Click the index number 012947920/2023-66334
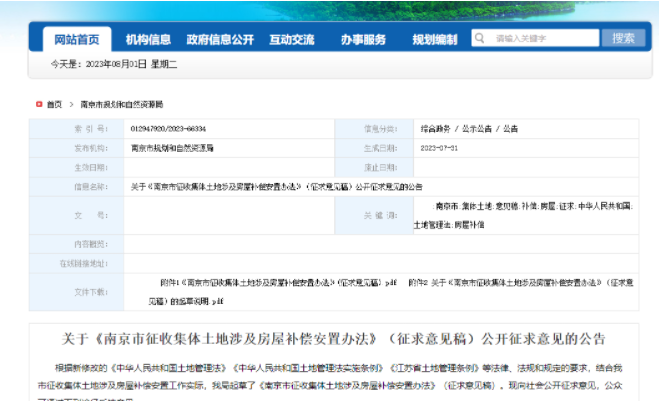The height and width of the screenshot is (416, 659). pos(168,129)
